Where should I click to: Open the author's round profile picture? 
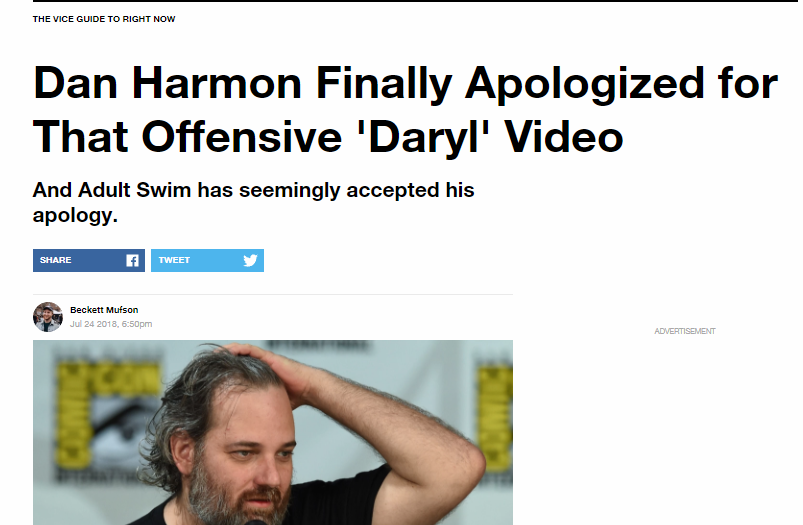pyautogui.click(x=48, y=317)
